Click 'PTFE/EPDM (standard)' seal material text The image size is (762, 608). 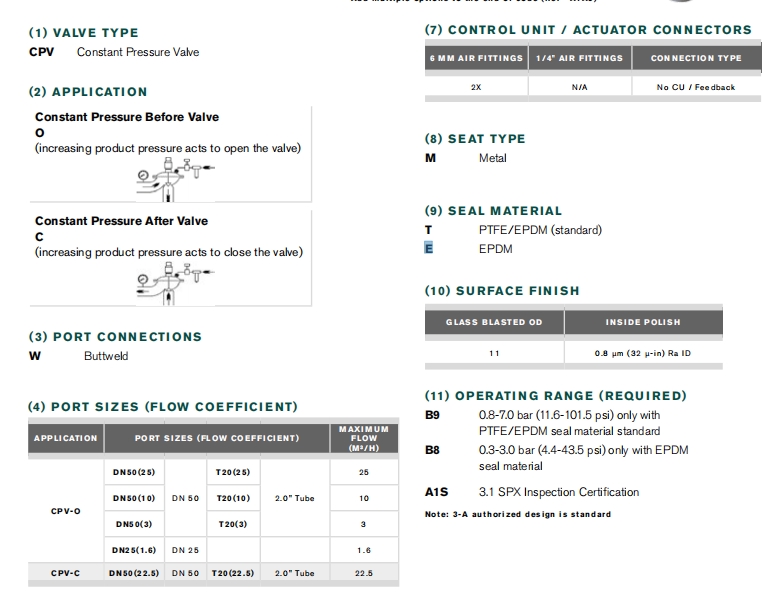(540, 230)
